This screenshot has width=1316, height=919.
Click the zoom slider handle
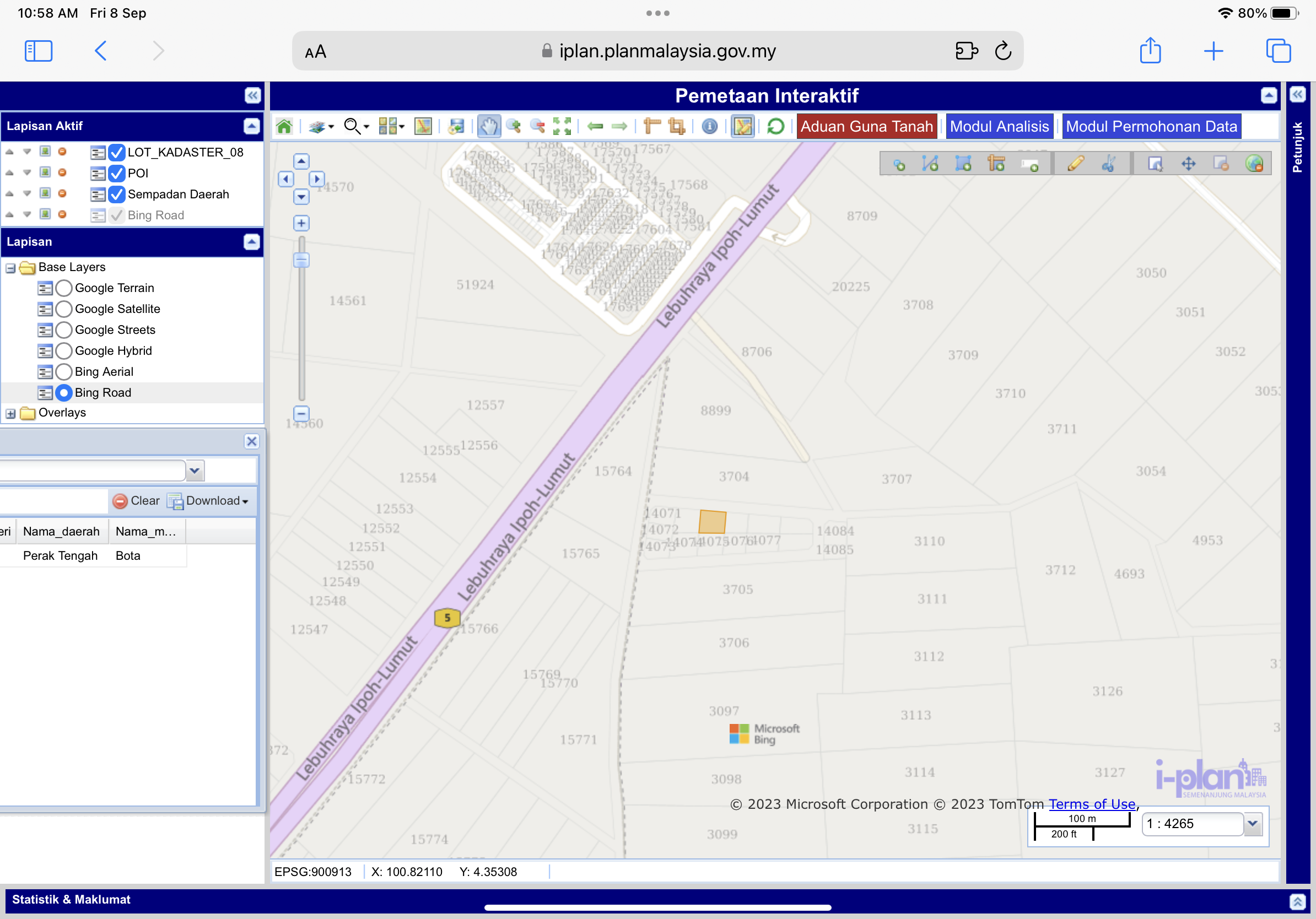[301, 260]
